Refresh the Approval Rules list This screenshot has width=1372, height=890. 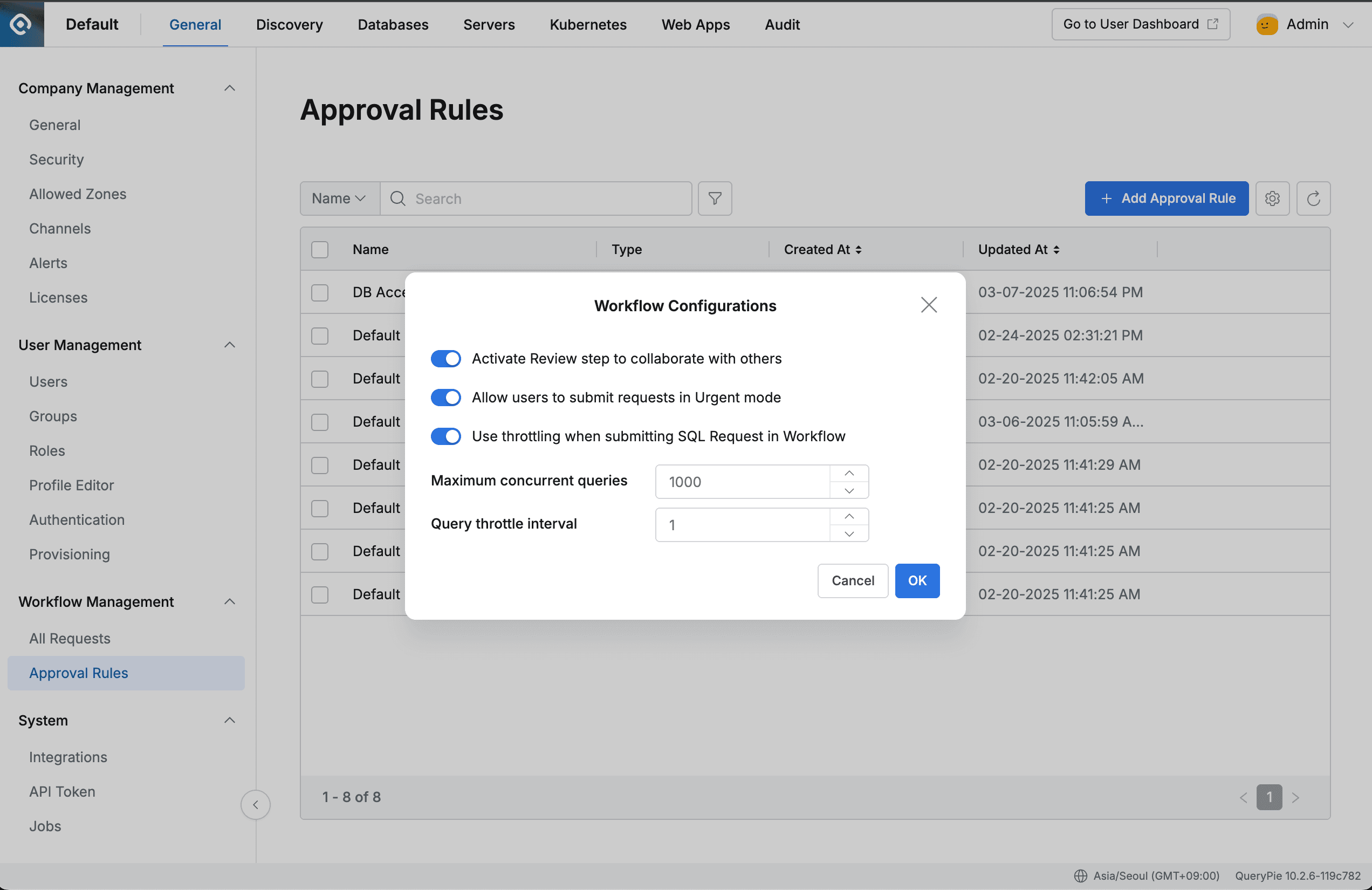tap(1313, 198)
